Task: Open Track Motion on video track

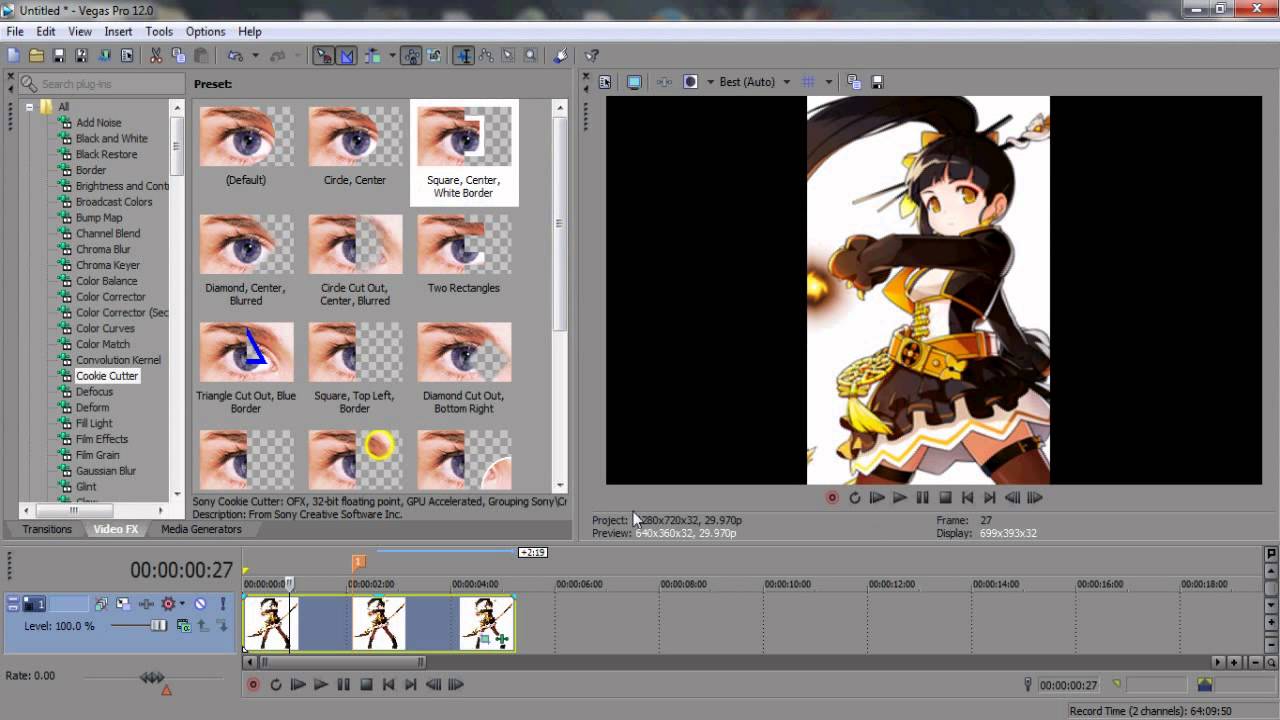Action: pos(123,604)
